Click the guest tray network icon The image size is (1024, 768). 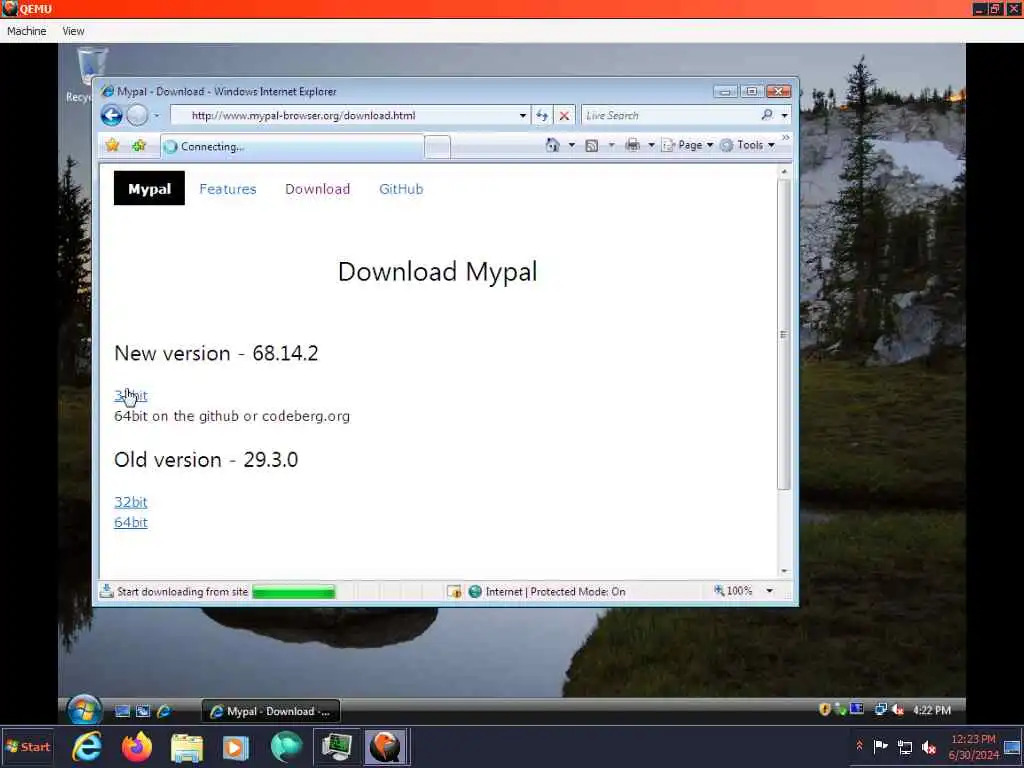pyautogui.click(x=881, y=709)
